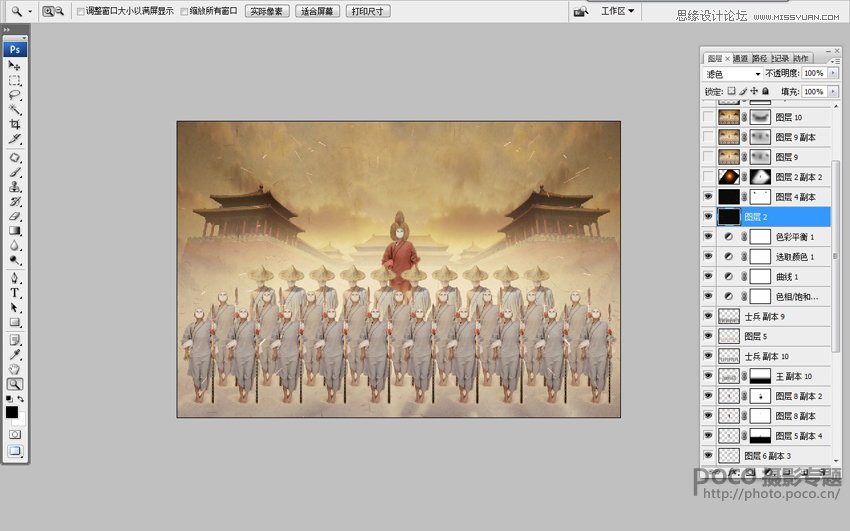The height and width of the screenshot is (531, 850).
Task: Expand the toolbox double-arrow
Action: (x=7, y=29)
